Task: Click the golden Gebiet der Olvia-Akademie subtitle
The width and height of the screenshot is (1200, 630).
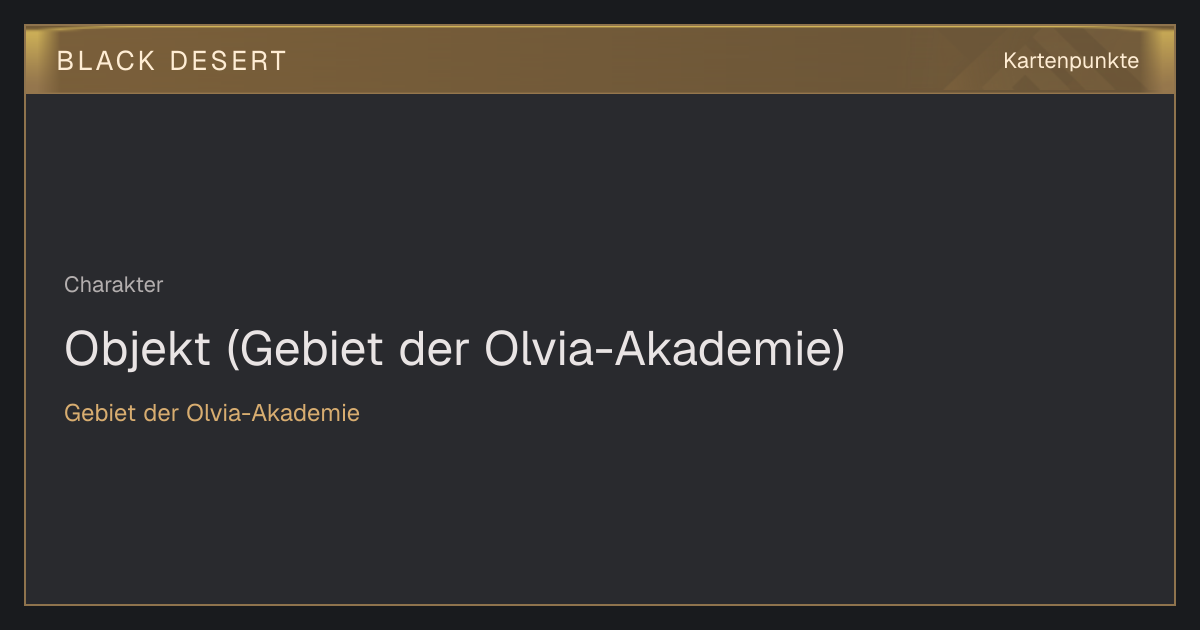Action: tap(212, 413)
